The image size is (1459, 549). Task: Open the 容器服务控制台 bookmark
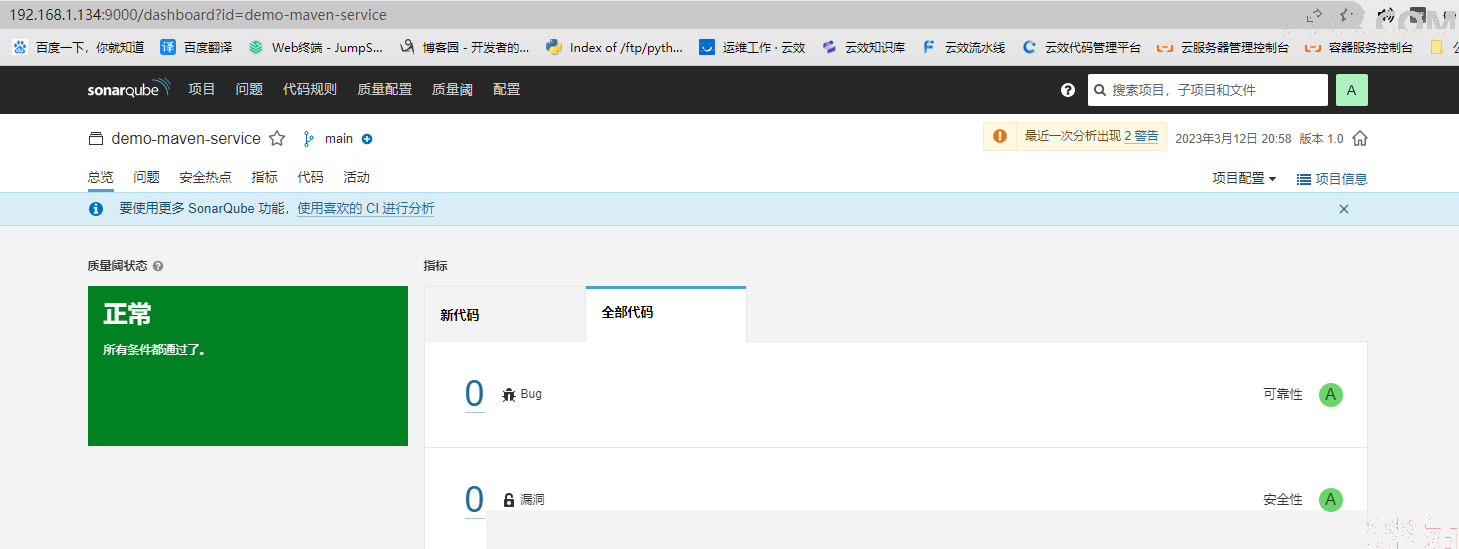coord(1359,47)
